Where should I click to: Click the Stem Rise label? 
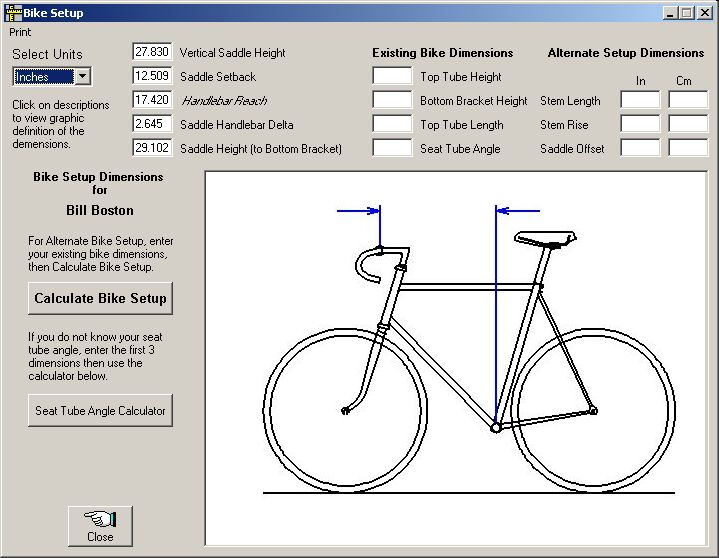[x=564, y=125]
